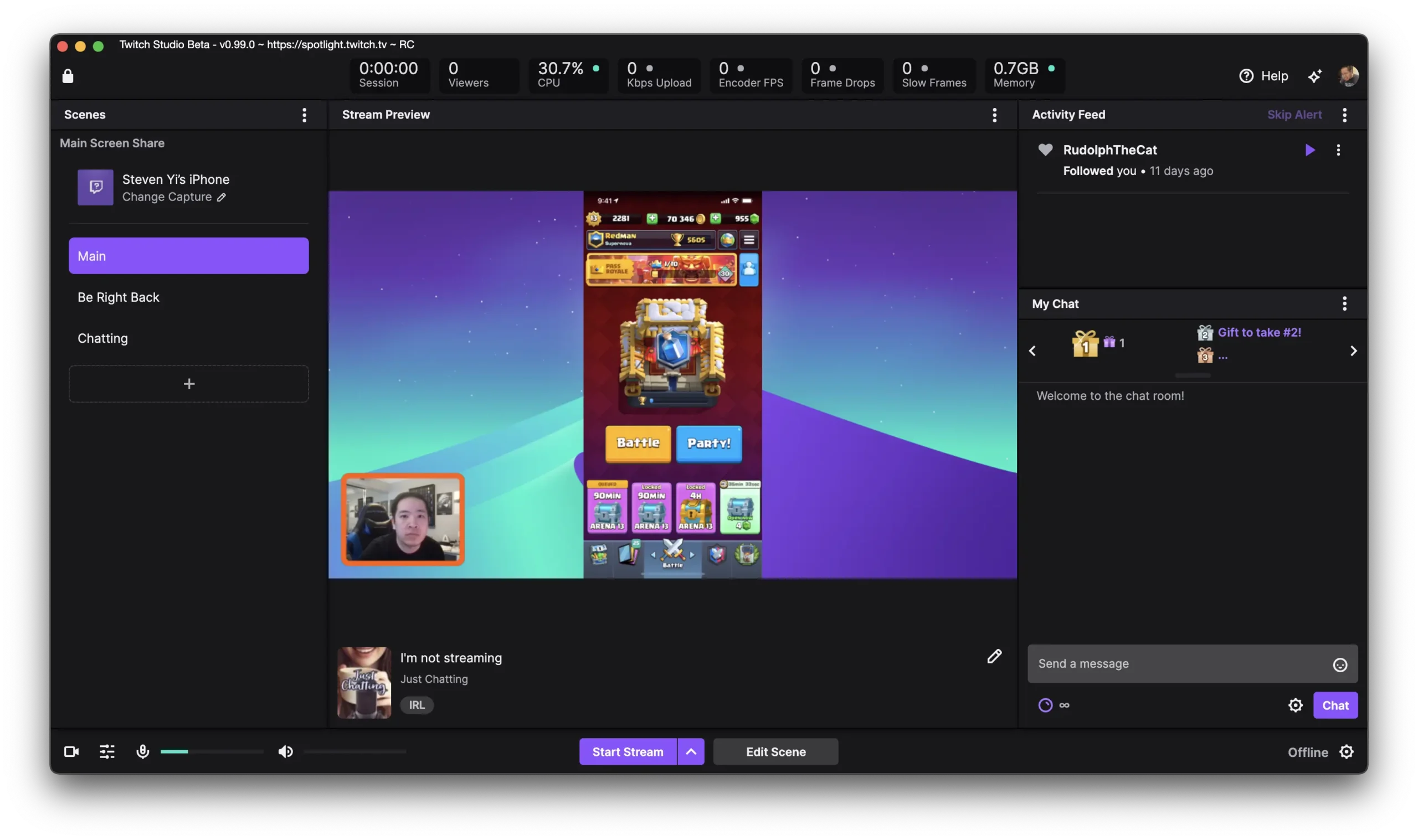
Task: Mute the microphone
Action: pos(143,752)
